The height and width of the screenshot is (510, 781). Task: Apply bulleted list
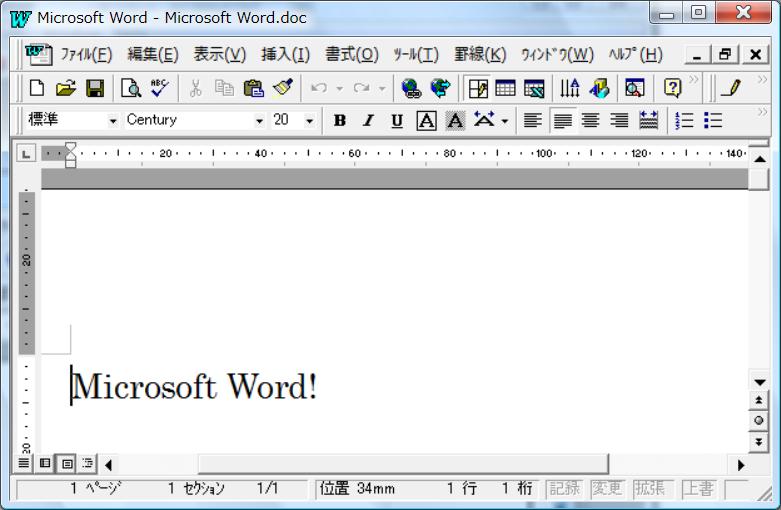[713, 121]
